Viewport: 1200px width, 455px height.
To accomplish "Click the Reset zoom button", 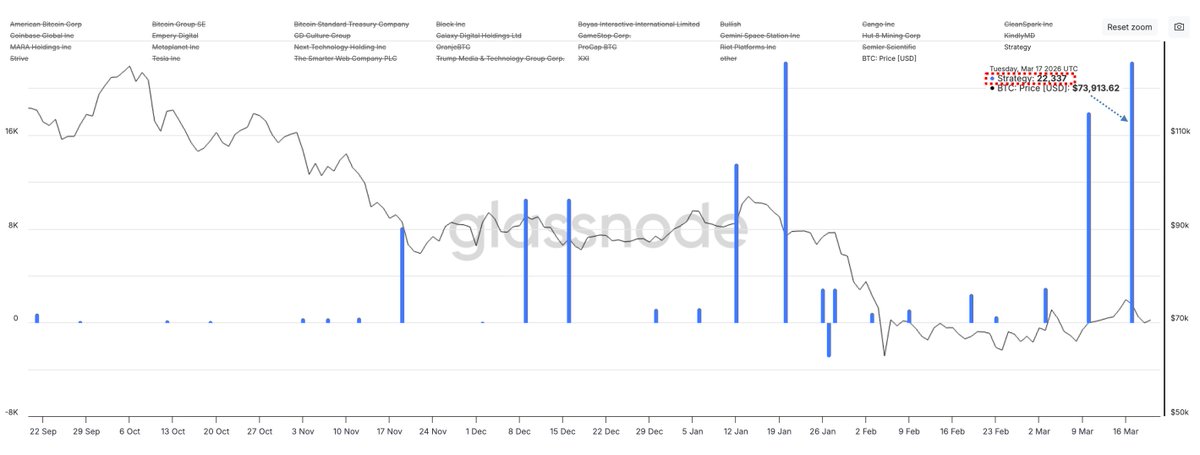I will pyautogui.click(x=1129, y=27).
